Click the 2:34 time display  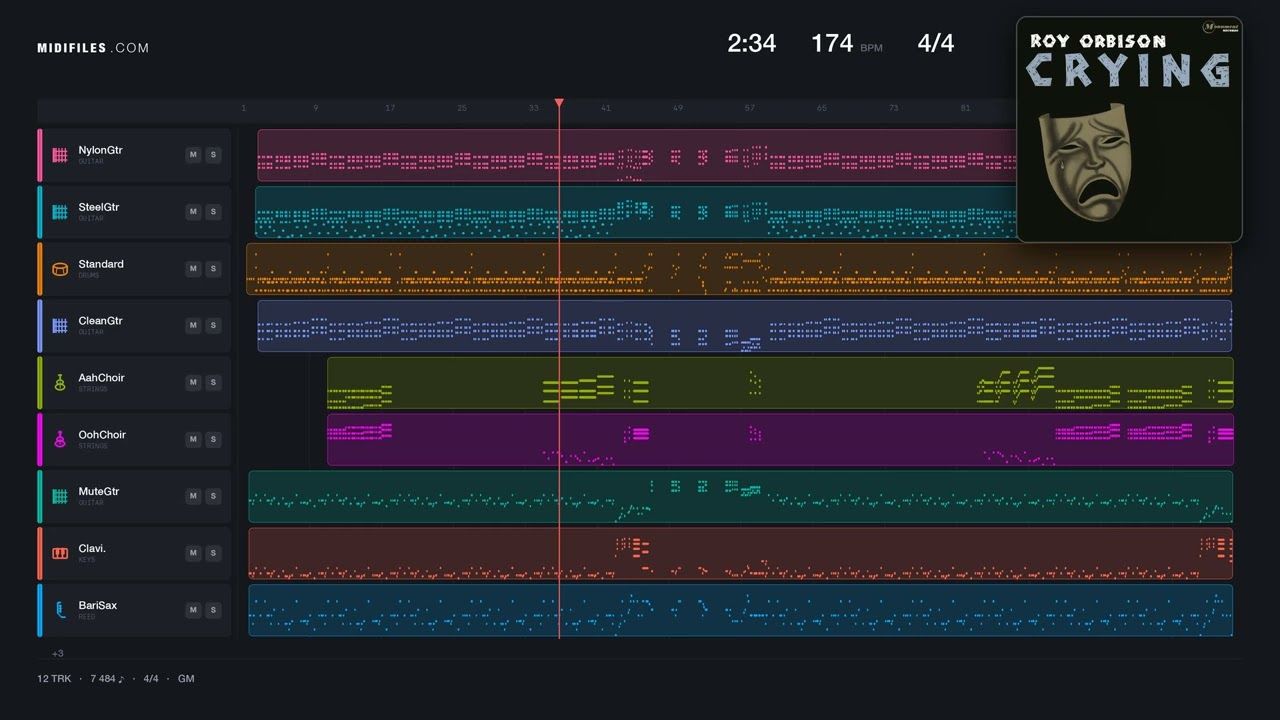tap(752, 43)
